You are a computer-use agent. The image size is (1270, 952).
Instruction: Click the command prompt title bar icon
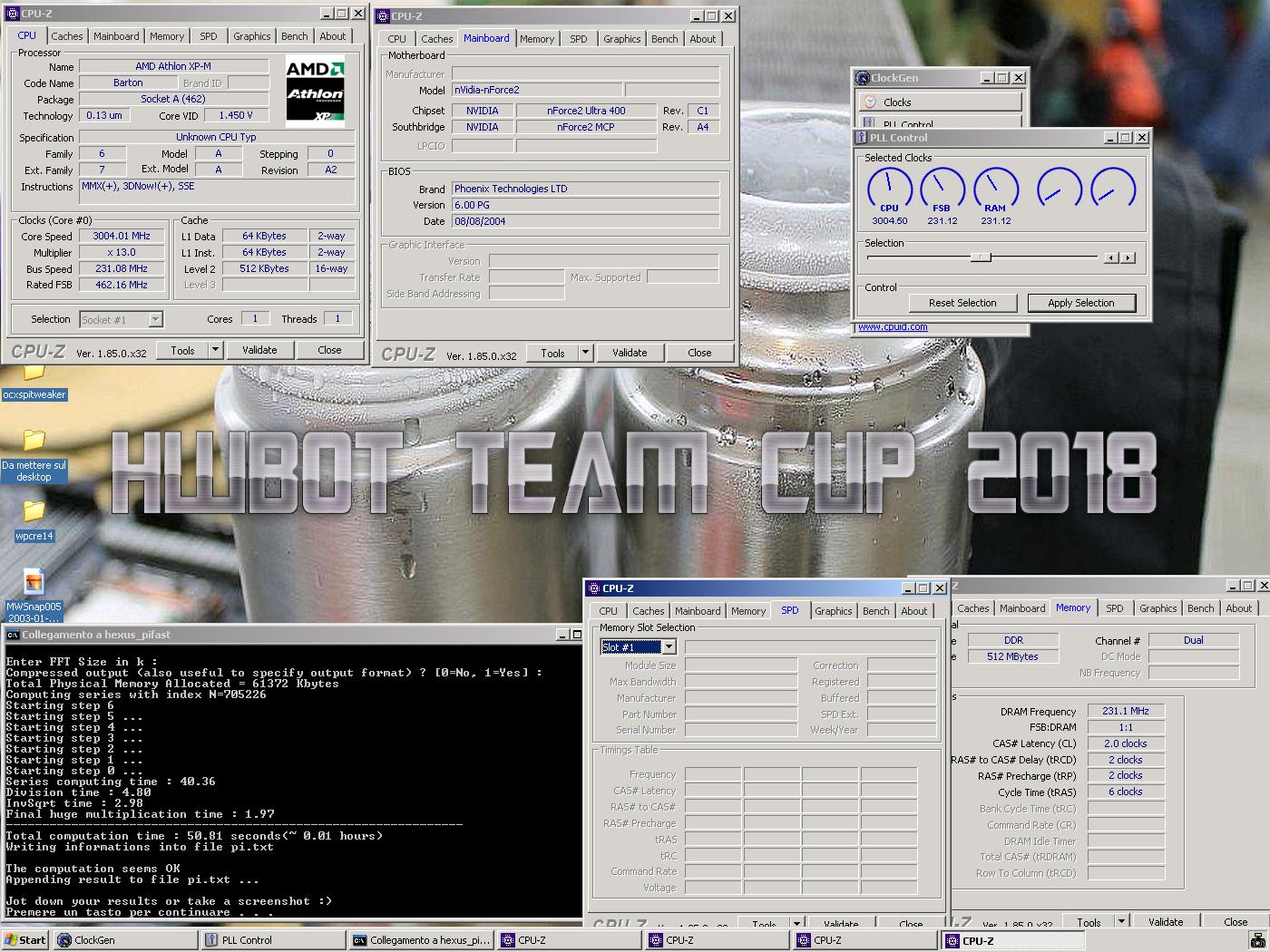coord(13,635)
